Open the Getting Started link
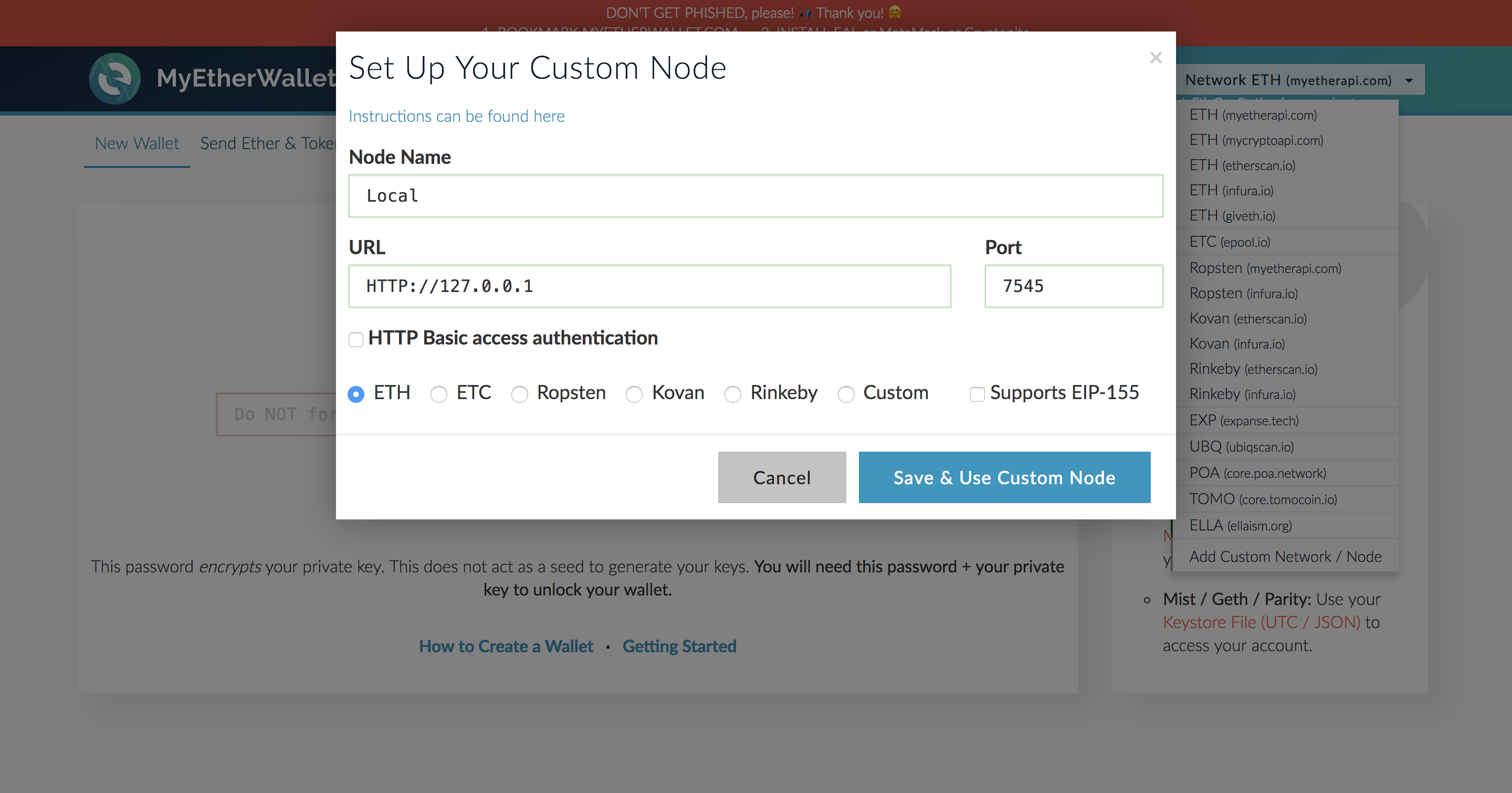This screenshot has width=1512, height=793. 679,646
